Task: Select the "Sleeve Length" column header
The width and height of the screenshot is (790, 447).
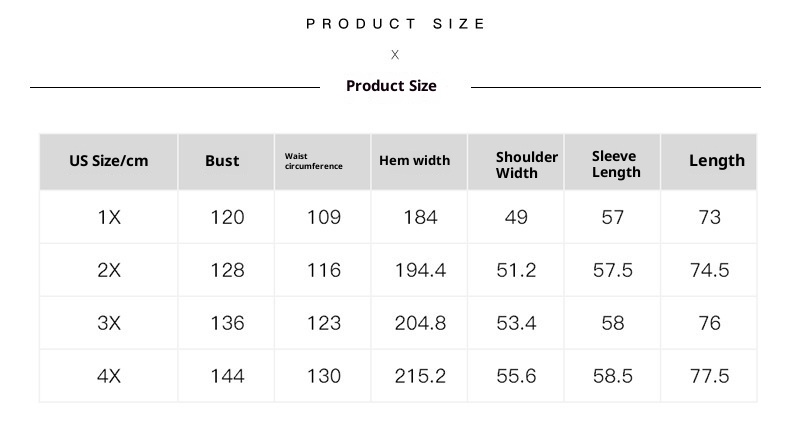Action: [x=615, y=164]
